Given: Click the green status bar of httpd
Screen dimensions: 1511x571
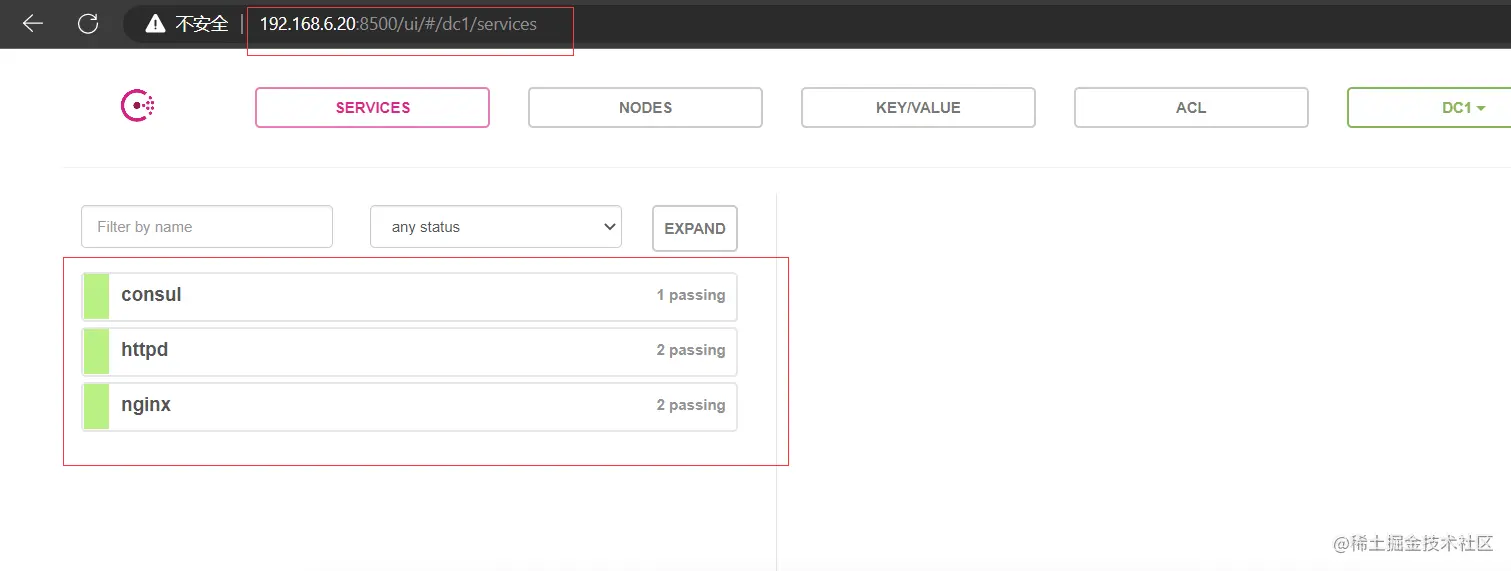Looking at the screenshot, I should click(96, 351).
